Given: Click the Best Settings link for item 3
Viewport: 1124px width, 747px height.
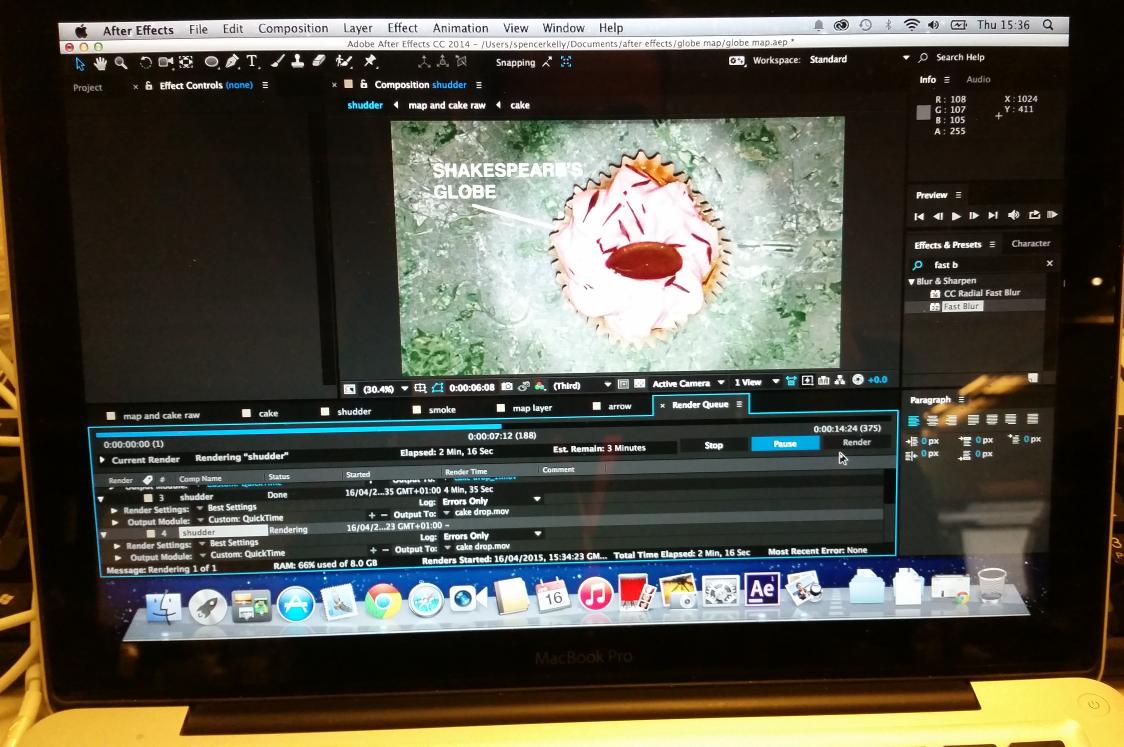Looking at the screenshot, I should pyautogui.click(x=232, y=508).
